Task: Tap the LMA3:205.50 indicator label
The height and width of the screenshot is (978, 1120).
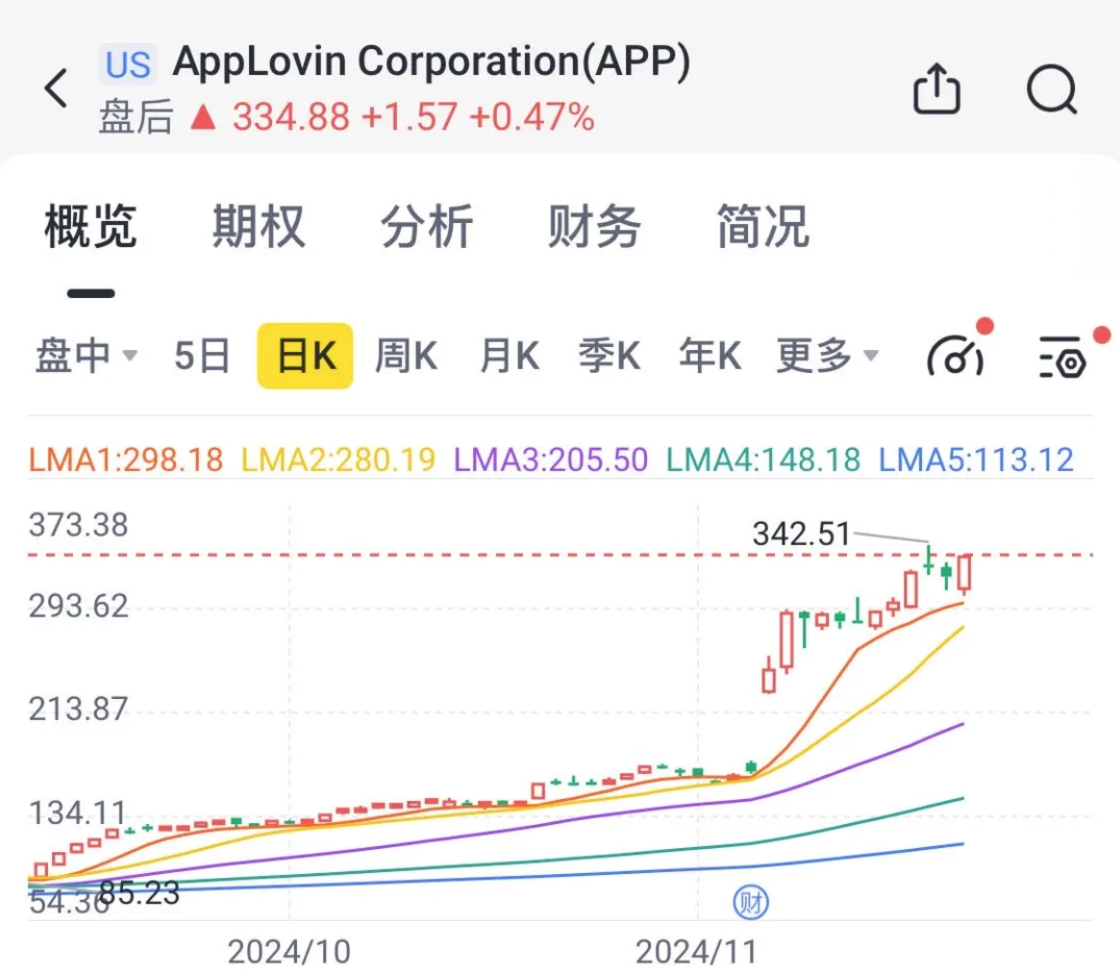Action: pos(551,460)
